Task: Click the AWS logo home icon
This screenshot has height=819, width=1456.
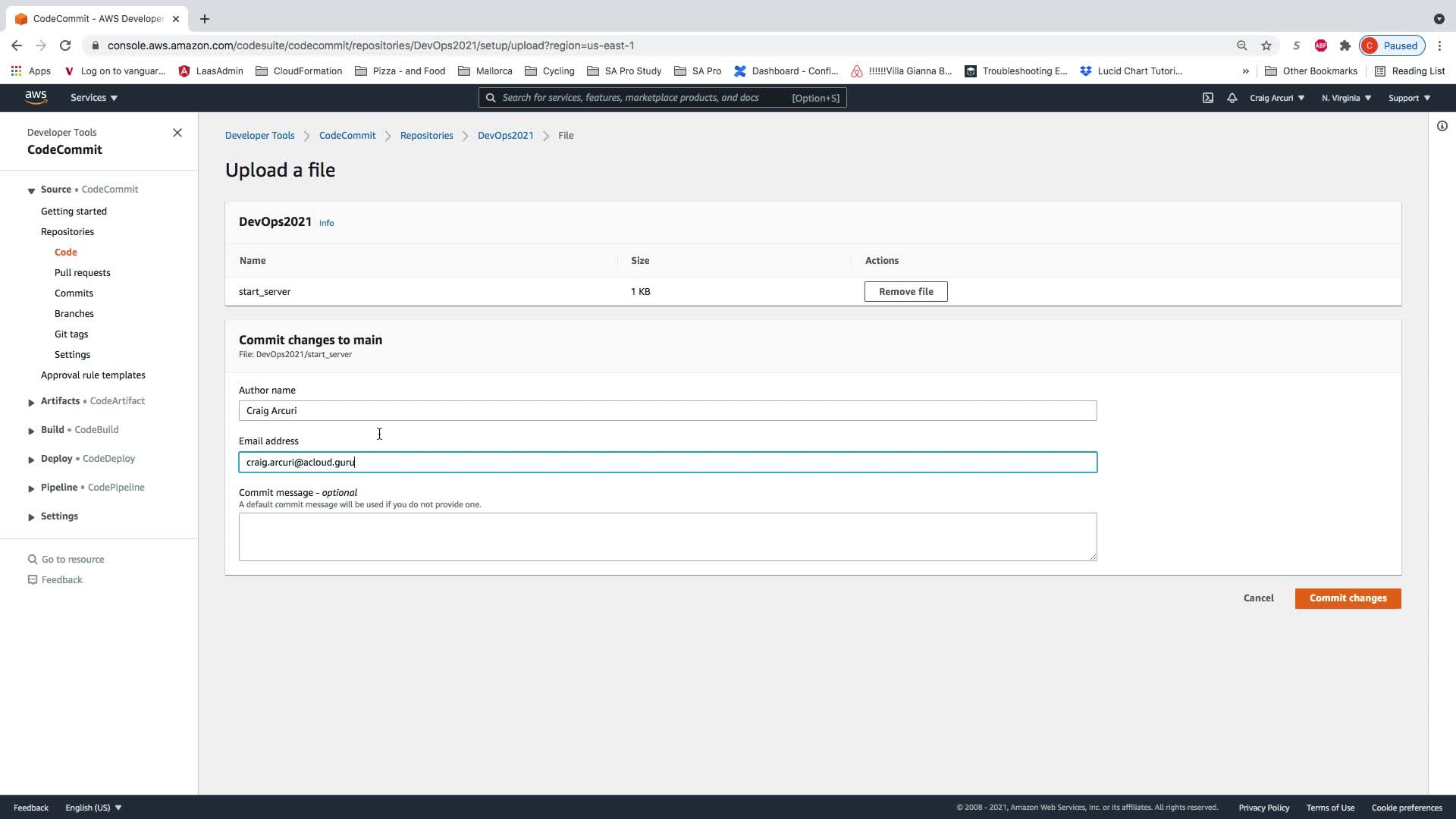Action: pyautogui.click(x=36, y=97)
